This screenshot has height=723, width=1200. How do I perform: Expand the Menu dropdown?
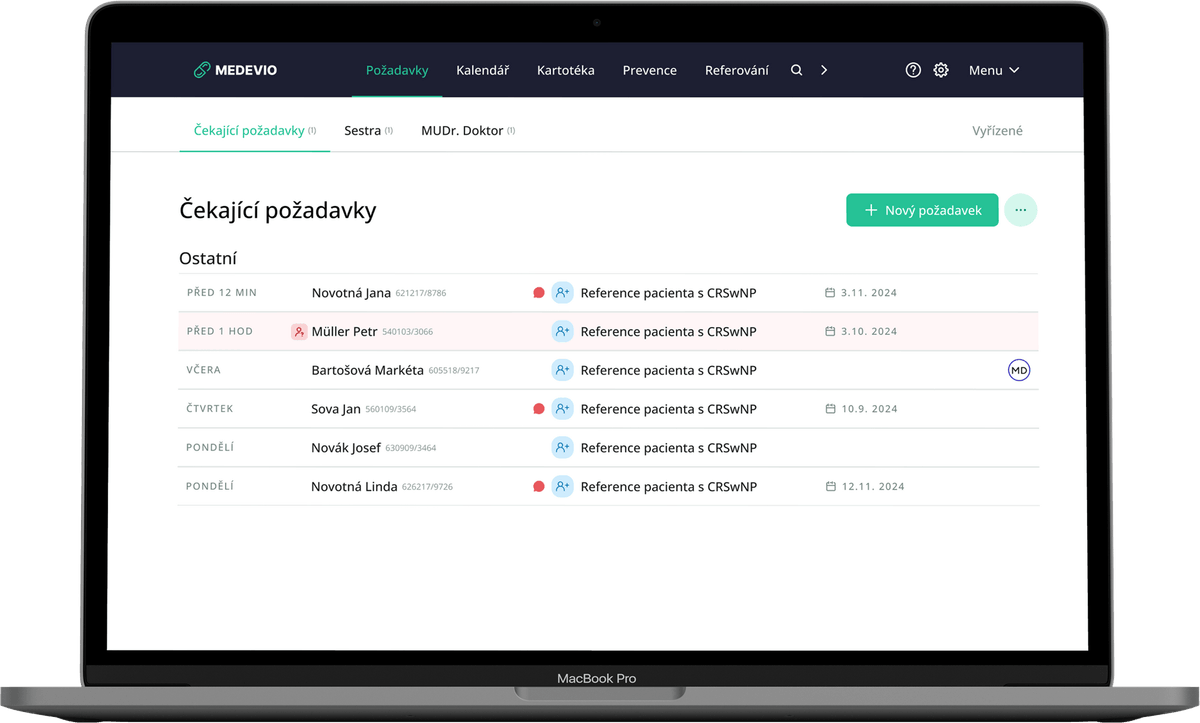click(993, 70)
